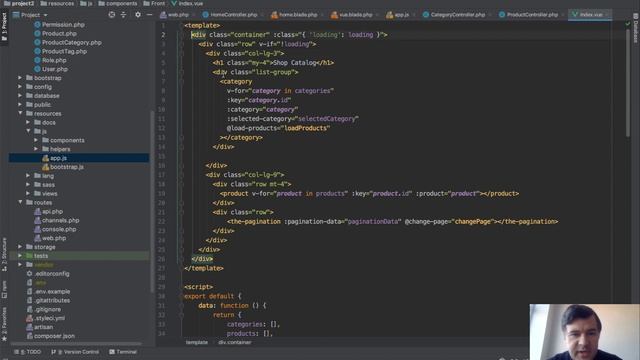640x360 pixels.
Task: Hide the Project panel with minus icon
Action: (149, 15)
